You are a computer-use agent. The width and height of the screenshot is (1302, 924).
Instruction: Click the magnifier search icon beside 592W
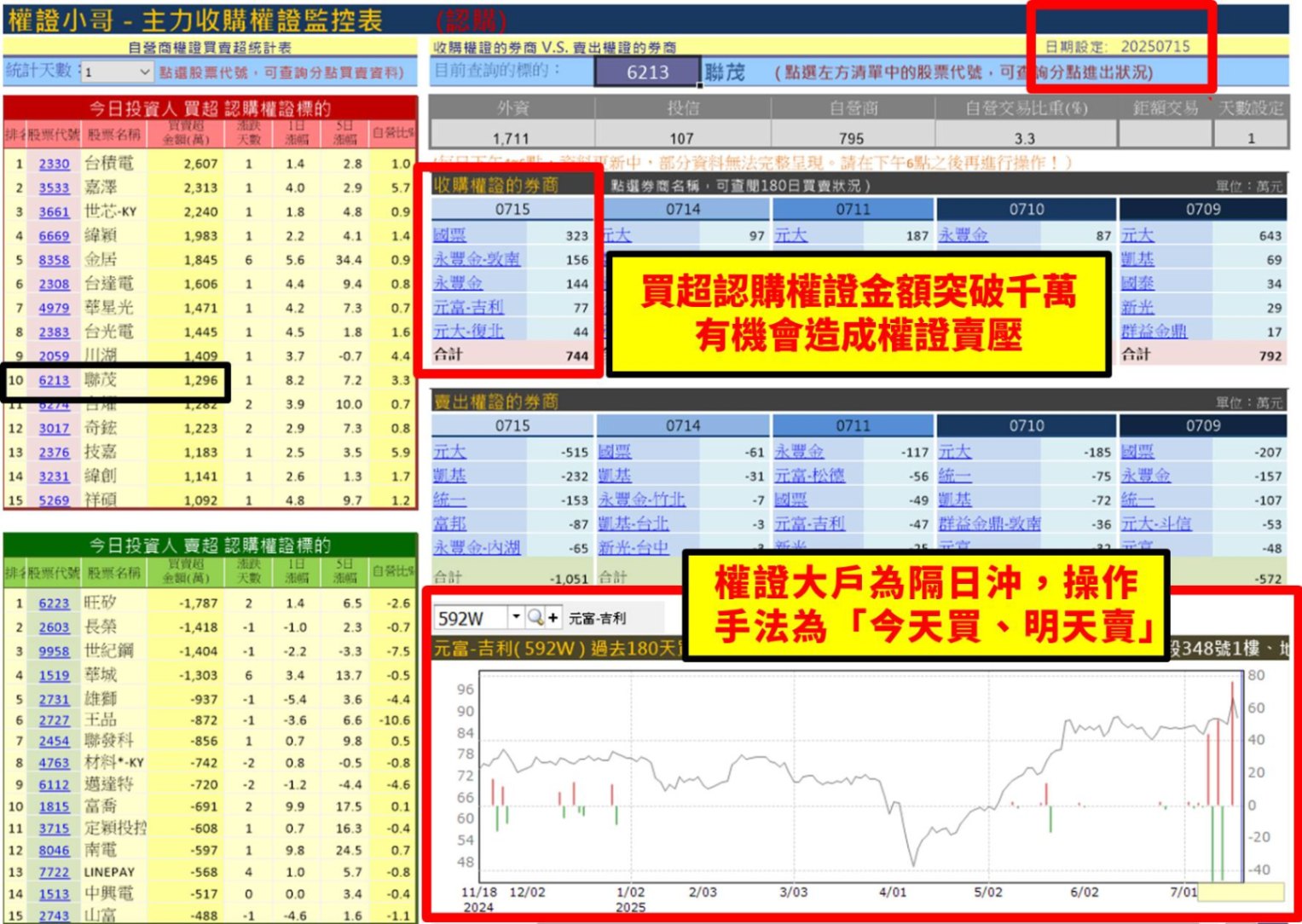click(535, 617)
